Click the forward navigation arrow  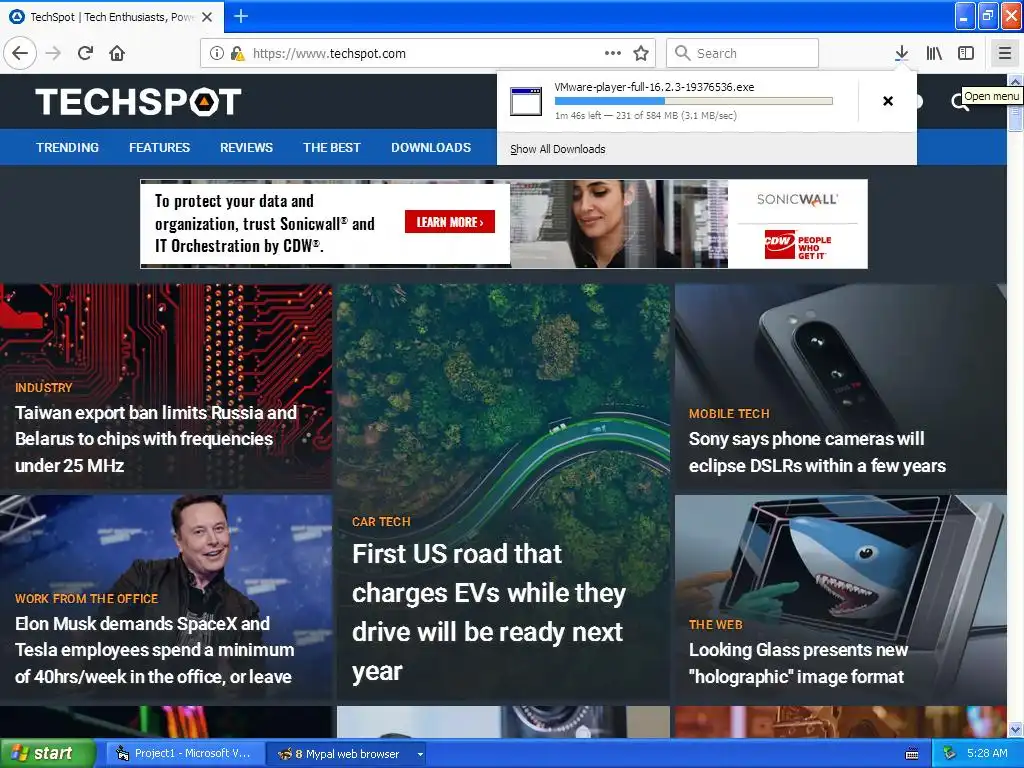click(54, 53)
